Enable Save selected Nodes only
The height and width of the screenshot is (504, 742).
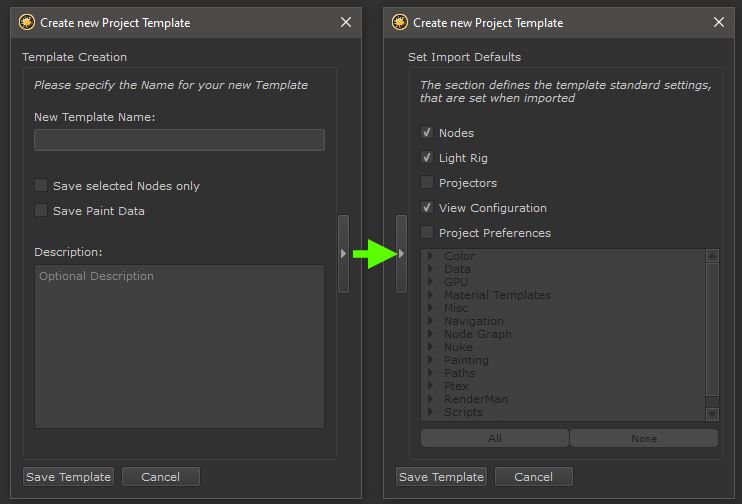(x=41, y=185)
